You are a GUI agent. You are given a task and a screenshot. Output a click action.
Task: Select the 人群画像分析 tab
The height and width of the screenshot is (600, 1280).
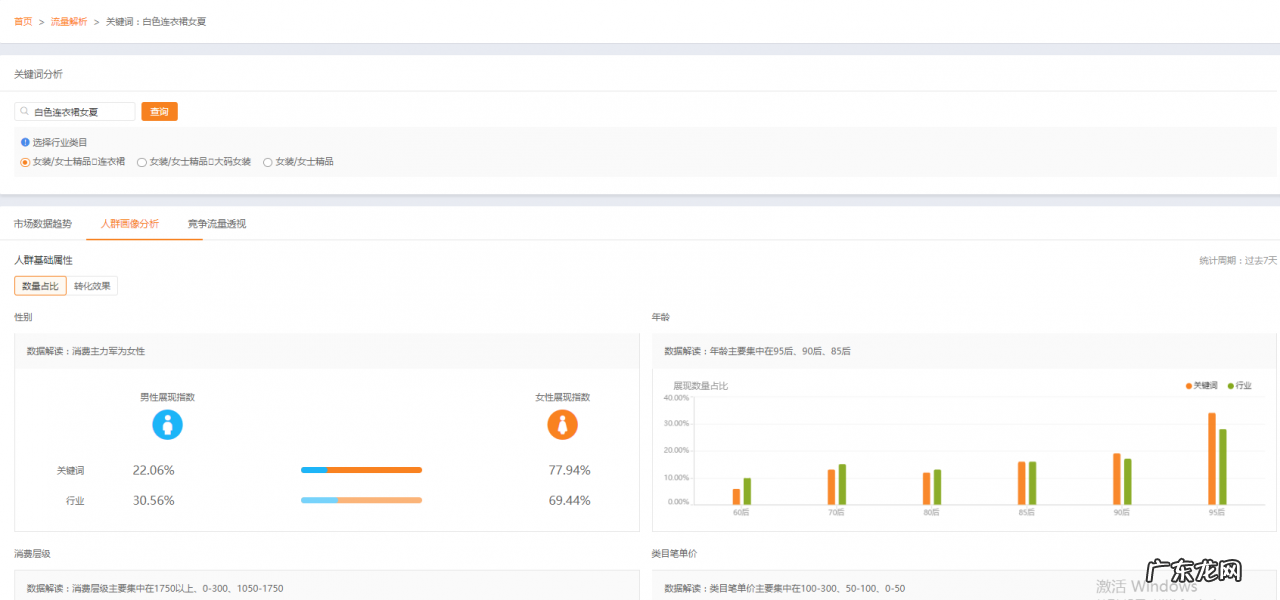click(x=129, y=224)
